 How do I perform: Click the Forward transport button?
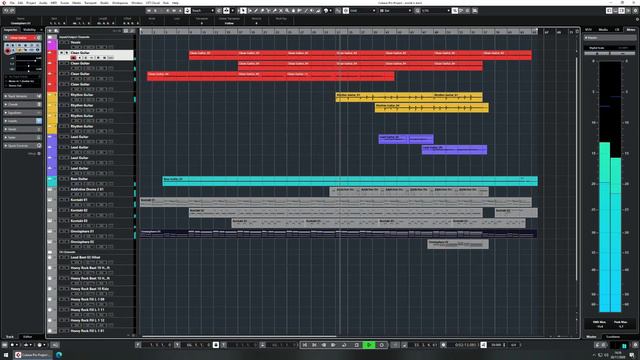point(333,345)
